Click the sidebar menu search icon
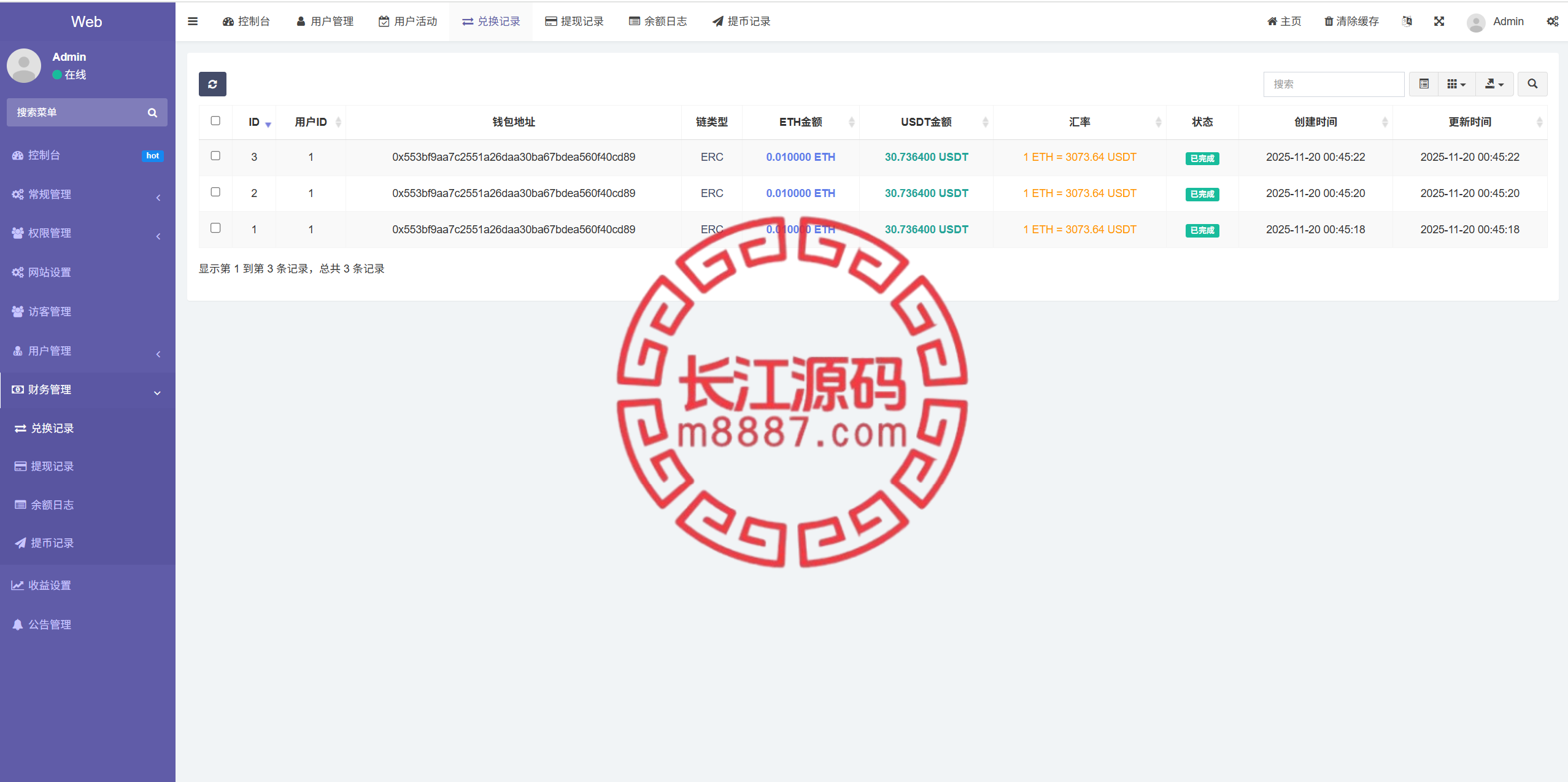The image size is (1568, 782). [x=152, y=112]
